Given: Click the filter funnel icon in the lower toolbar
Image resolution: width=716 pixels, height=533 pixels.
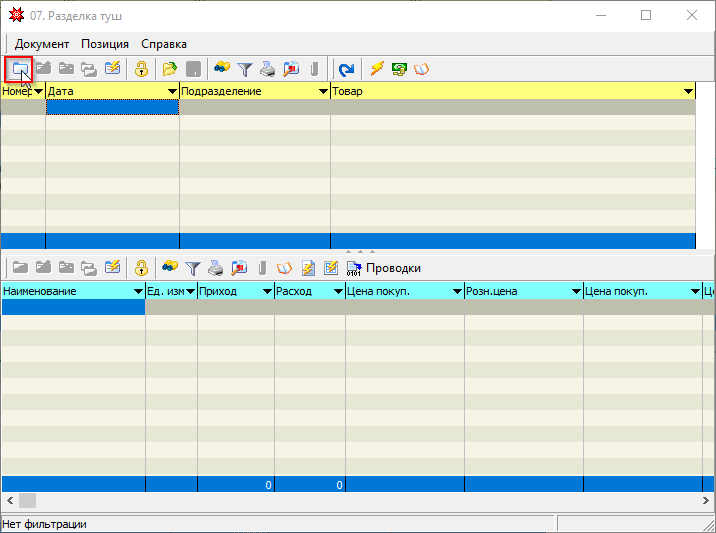Looking at the screenshot, I should (192, 268).
